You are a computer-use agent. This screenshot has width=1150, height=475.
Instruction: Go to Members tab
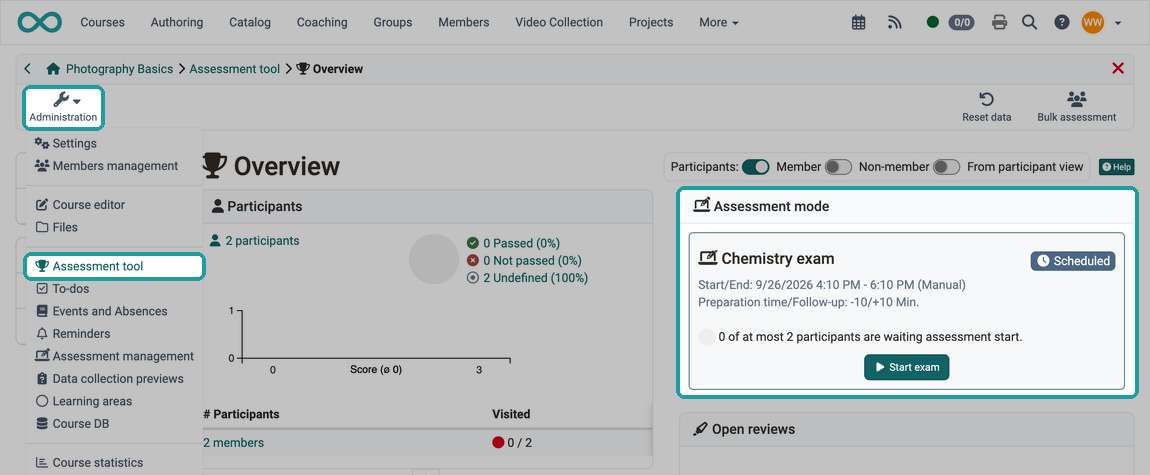(464, 22)
